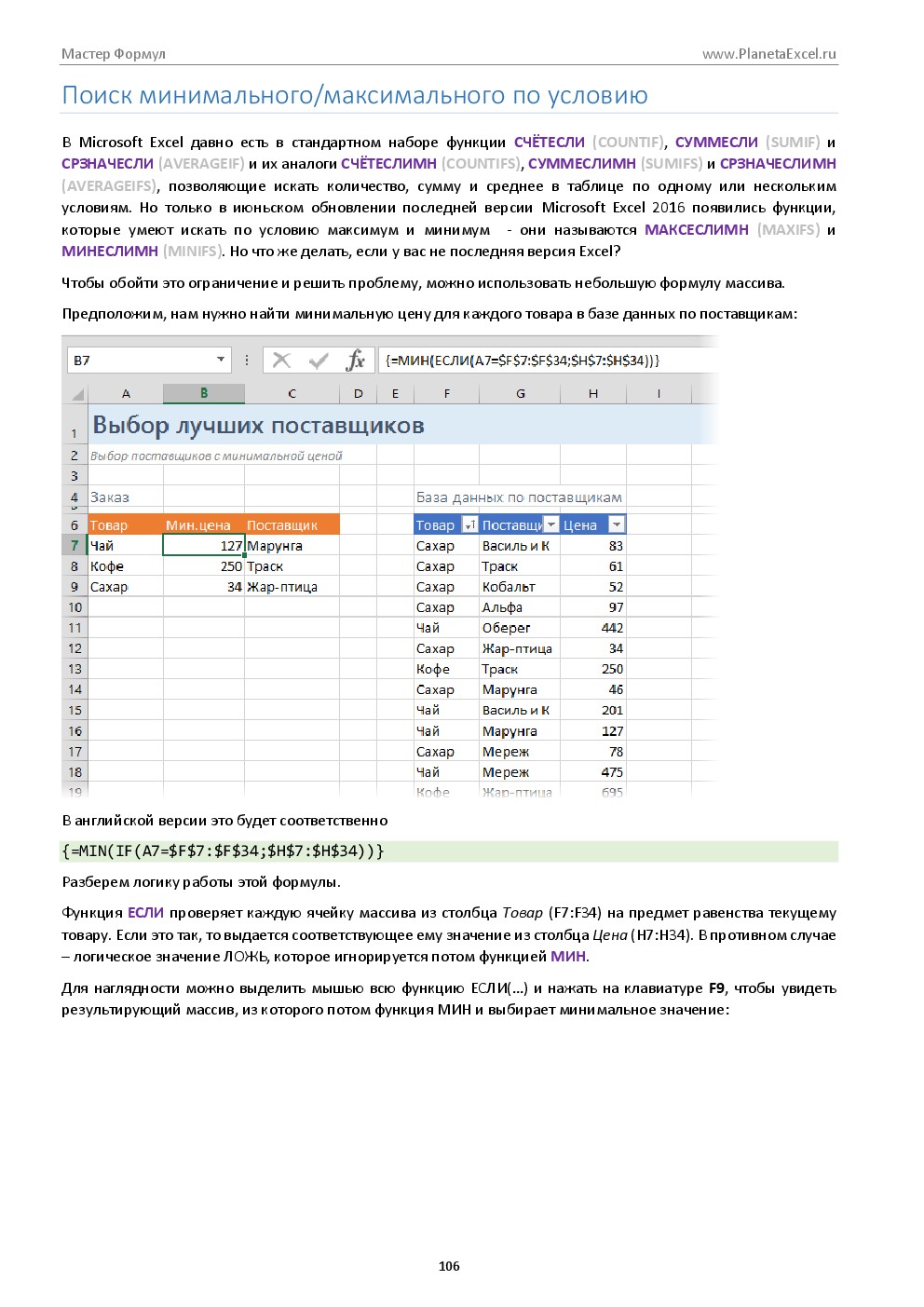Click the purple 'МАКСЕСЛИМН' function name in text
This screenshot has width=924, height=1307.
pyautogui.click(x=696, y=229)
